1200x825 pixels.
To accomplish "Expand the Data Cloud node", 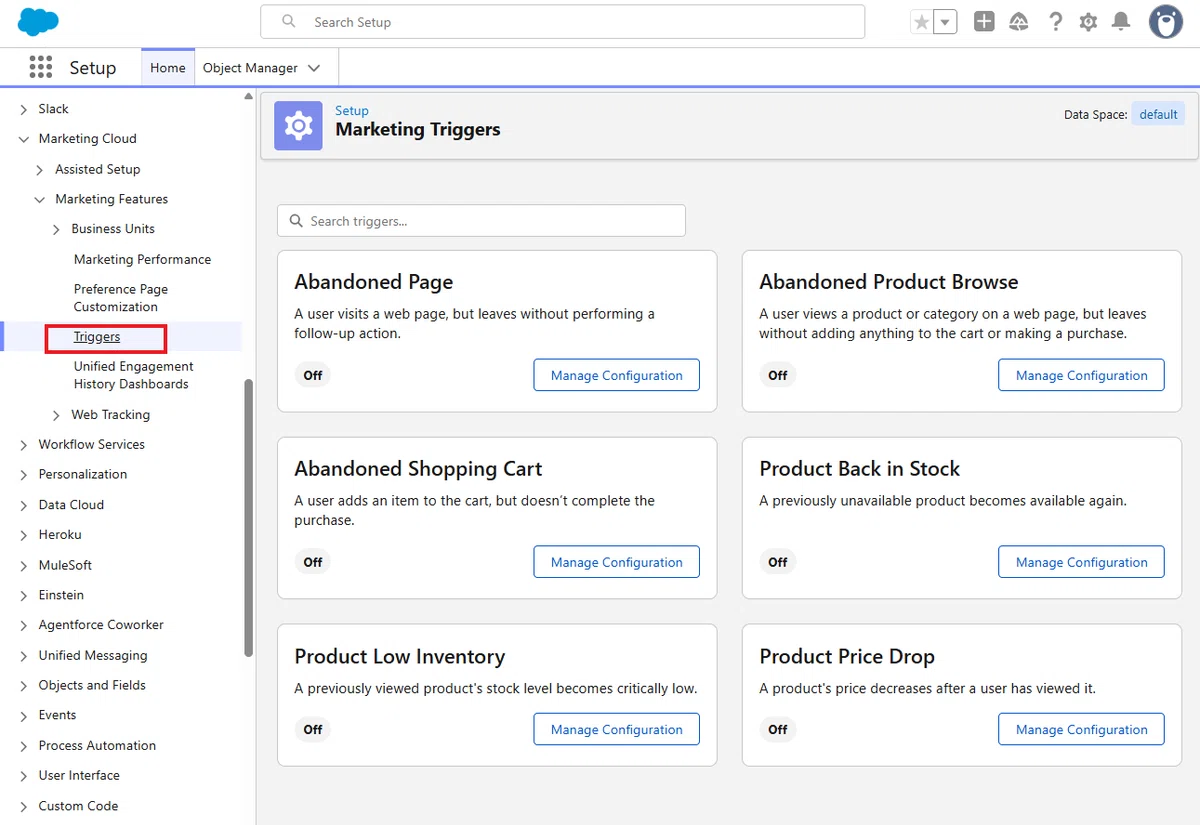I will point(24,505).
